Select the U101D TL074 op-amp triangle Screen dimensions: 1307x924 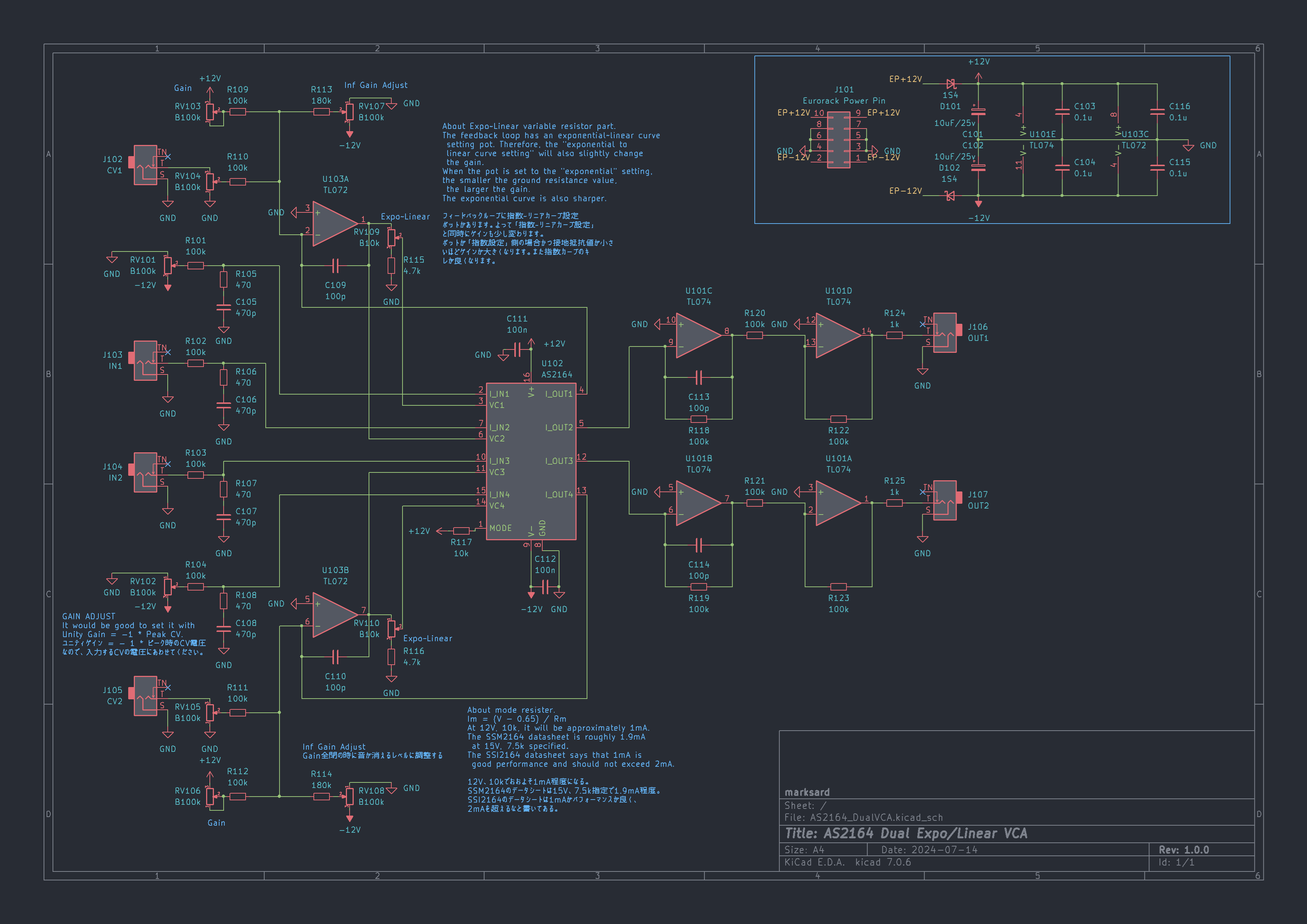pyautogui.click(x=839, y=336)
